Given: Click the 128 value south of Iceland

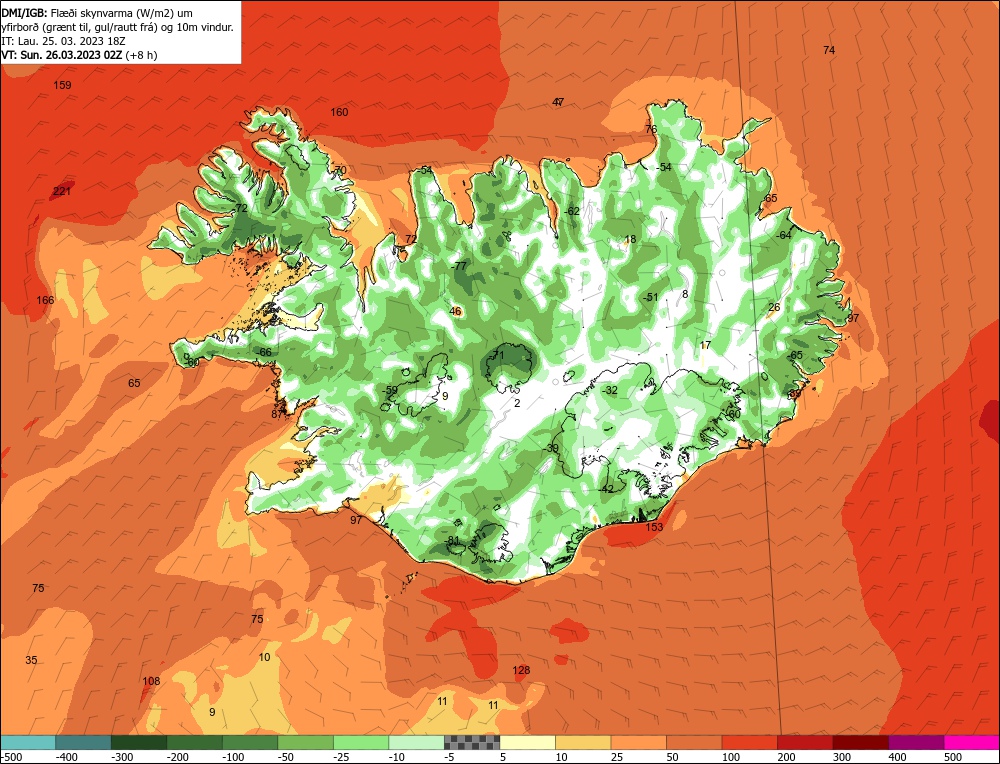Looking at the screenshot, I should (x=521, y=670).
